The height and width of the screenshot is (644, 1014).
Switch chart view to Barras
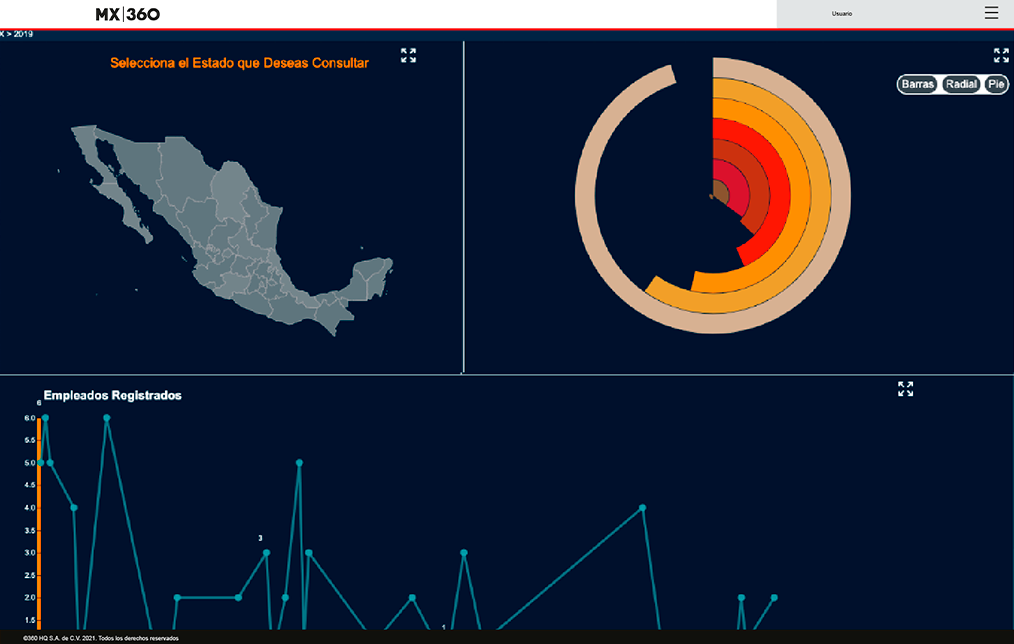917,85
